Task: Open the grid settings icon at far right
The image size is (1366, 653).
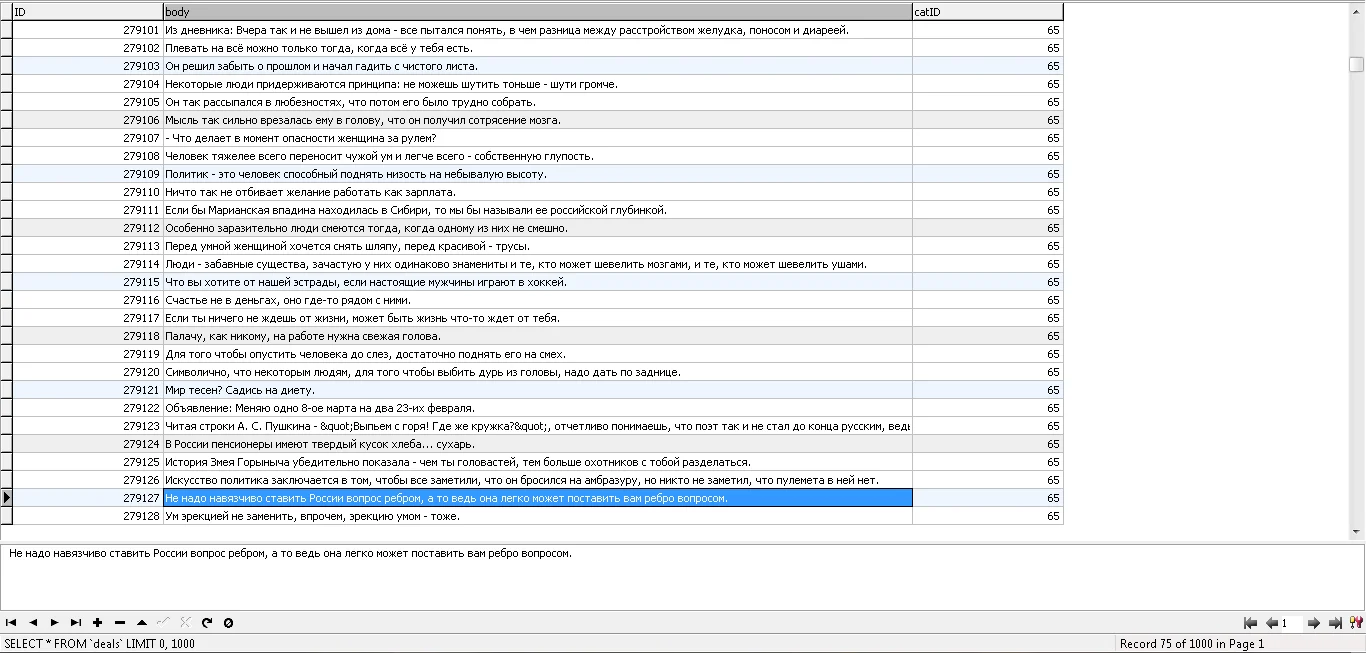Action: point(1355,623)
